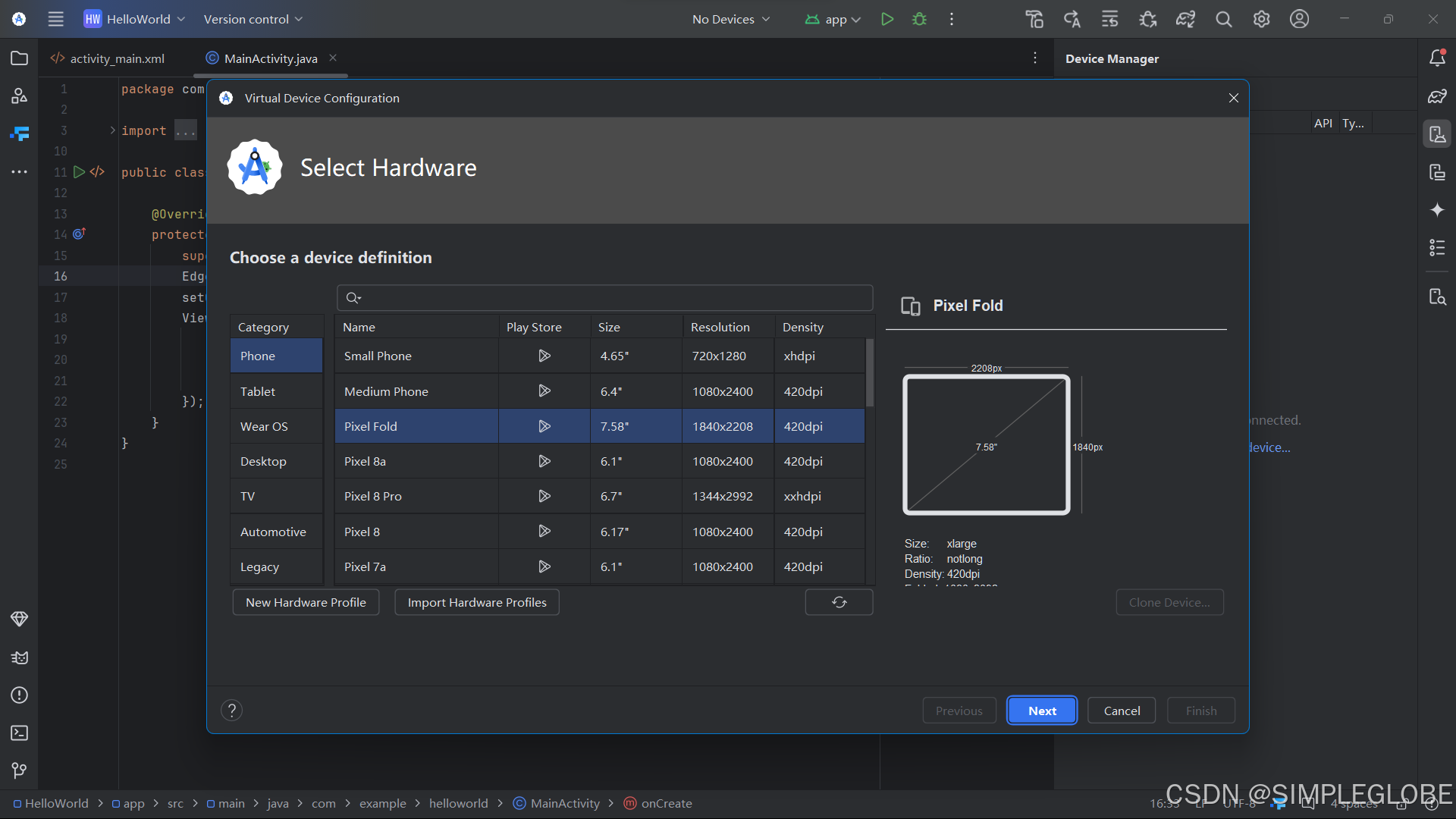The width and height of the screenshot is (1456, 819).
Task: Open the Notifications bell icon
Action: (x=1437, y=58)
